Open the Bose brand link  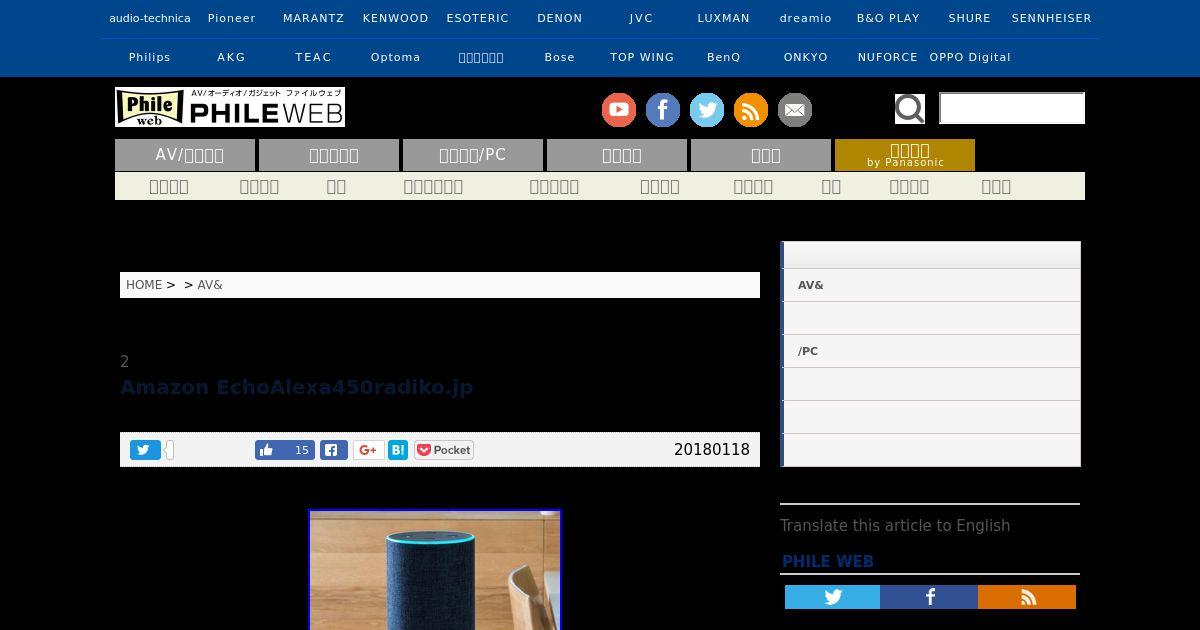pos(560,57)
